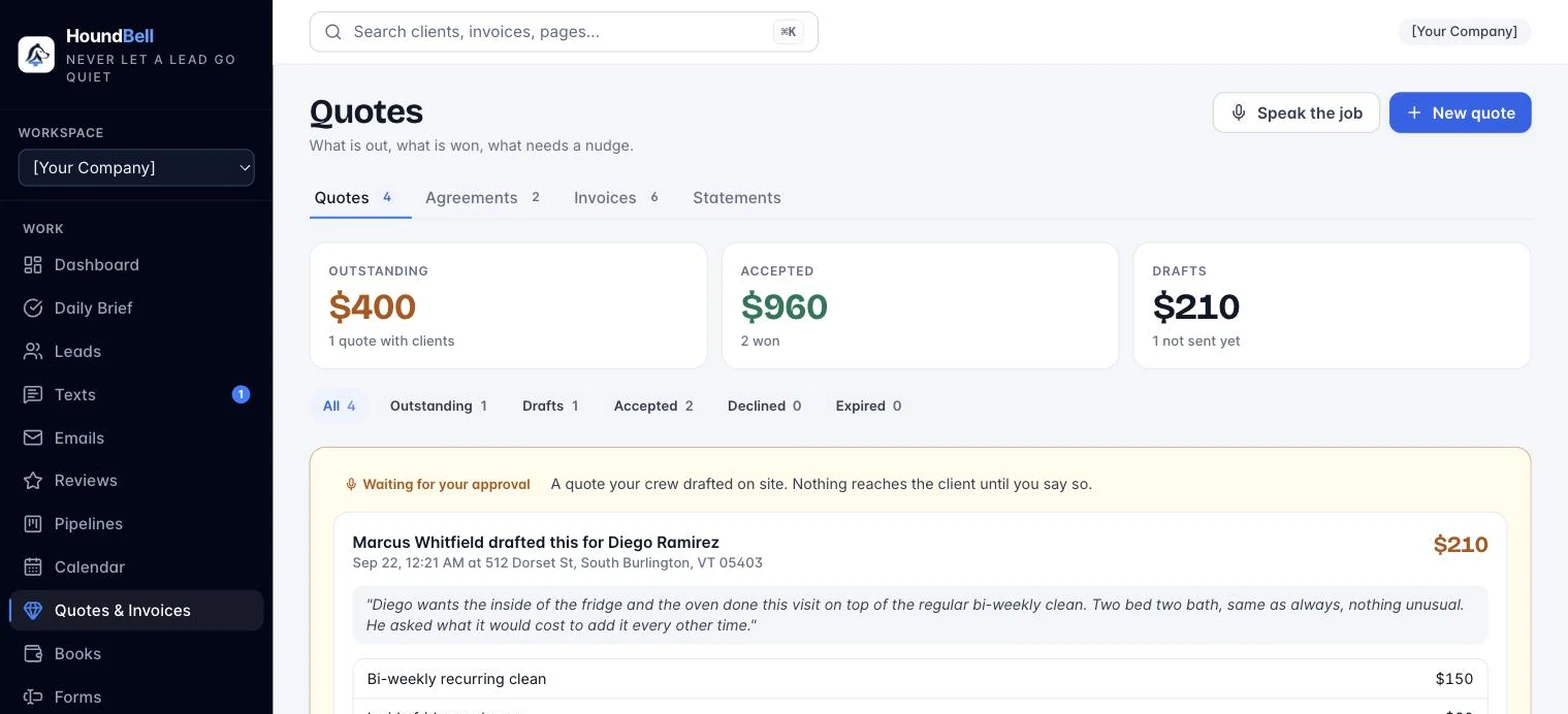Switch to the Invoices tab
The image size is (1568, 714).
point(616,198)
